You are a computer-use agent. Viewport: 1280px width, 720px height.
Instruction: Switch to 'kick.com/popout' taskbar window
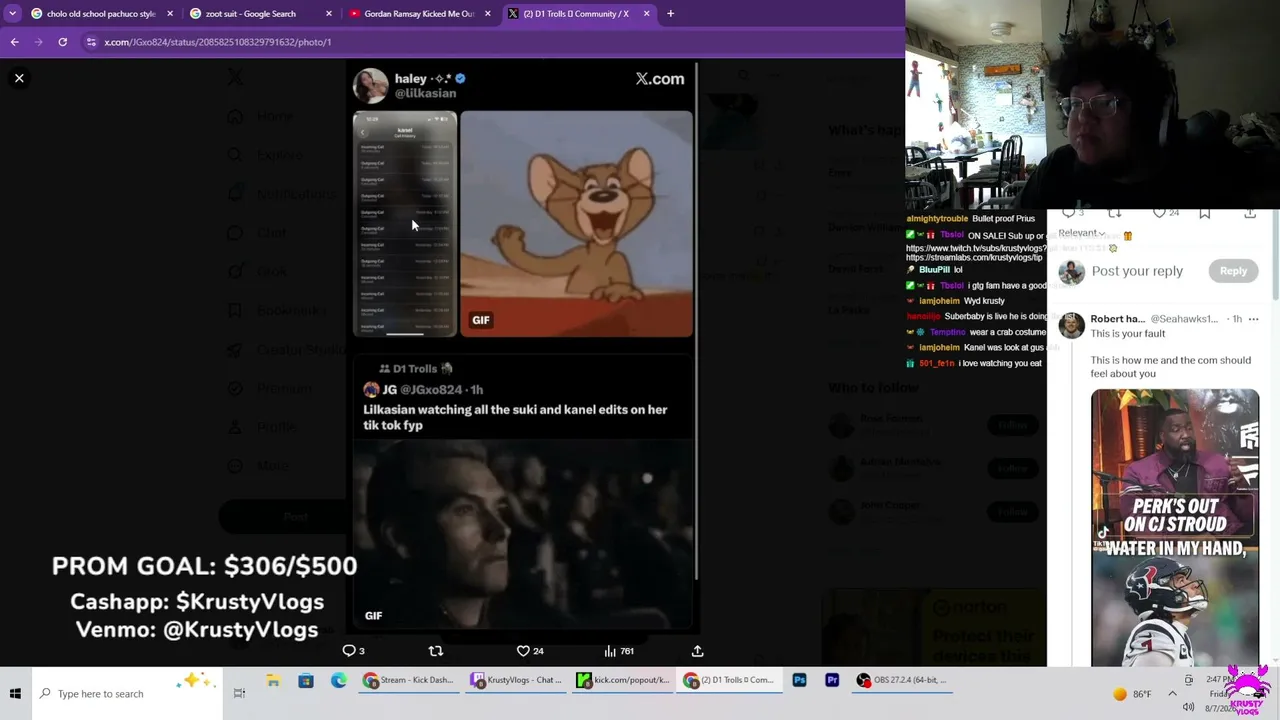[x=623, y=681]
